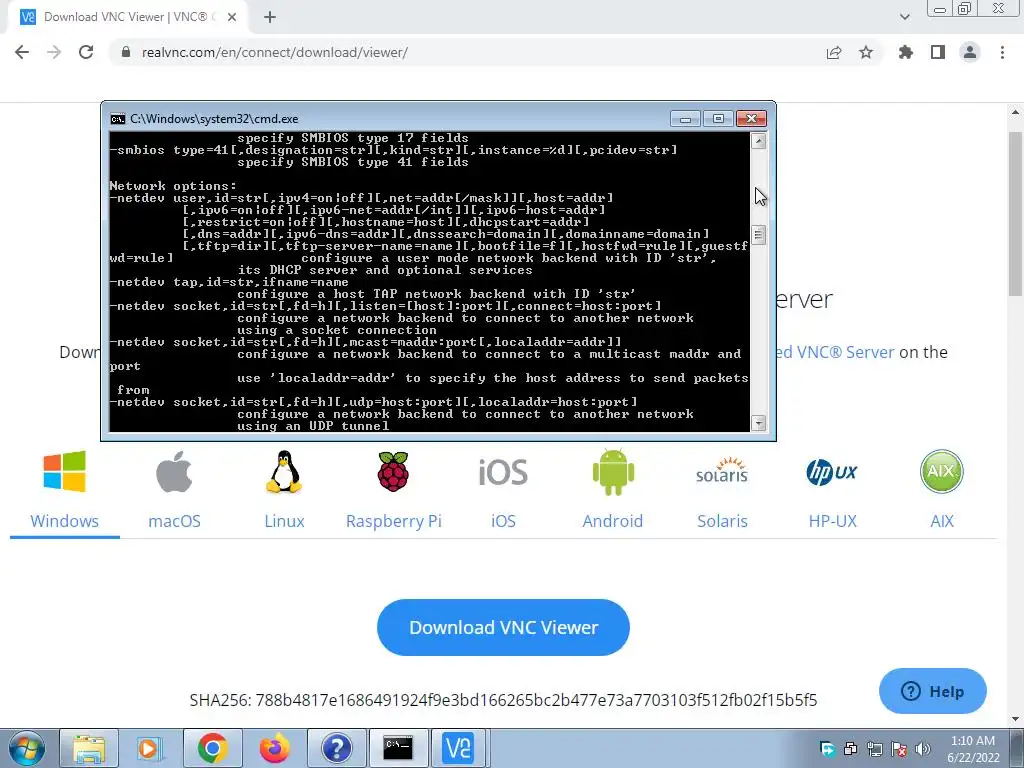Switch to Android tab label
The width and height of the screenshot is (1024, 768).
[x=613, y=521]
